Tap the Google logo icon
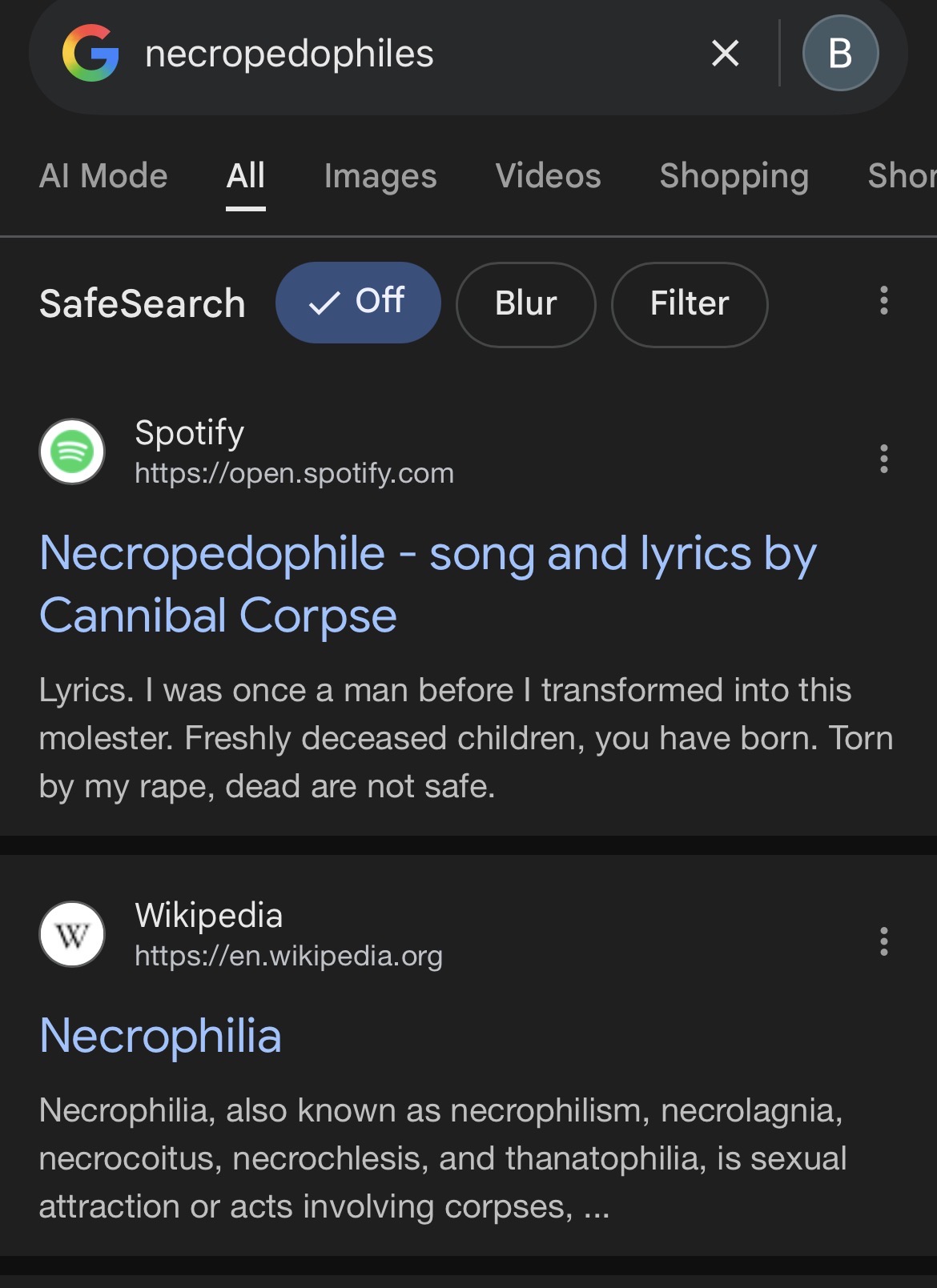This screenshot has width=937, height=1288. click(x=90, y=54)
